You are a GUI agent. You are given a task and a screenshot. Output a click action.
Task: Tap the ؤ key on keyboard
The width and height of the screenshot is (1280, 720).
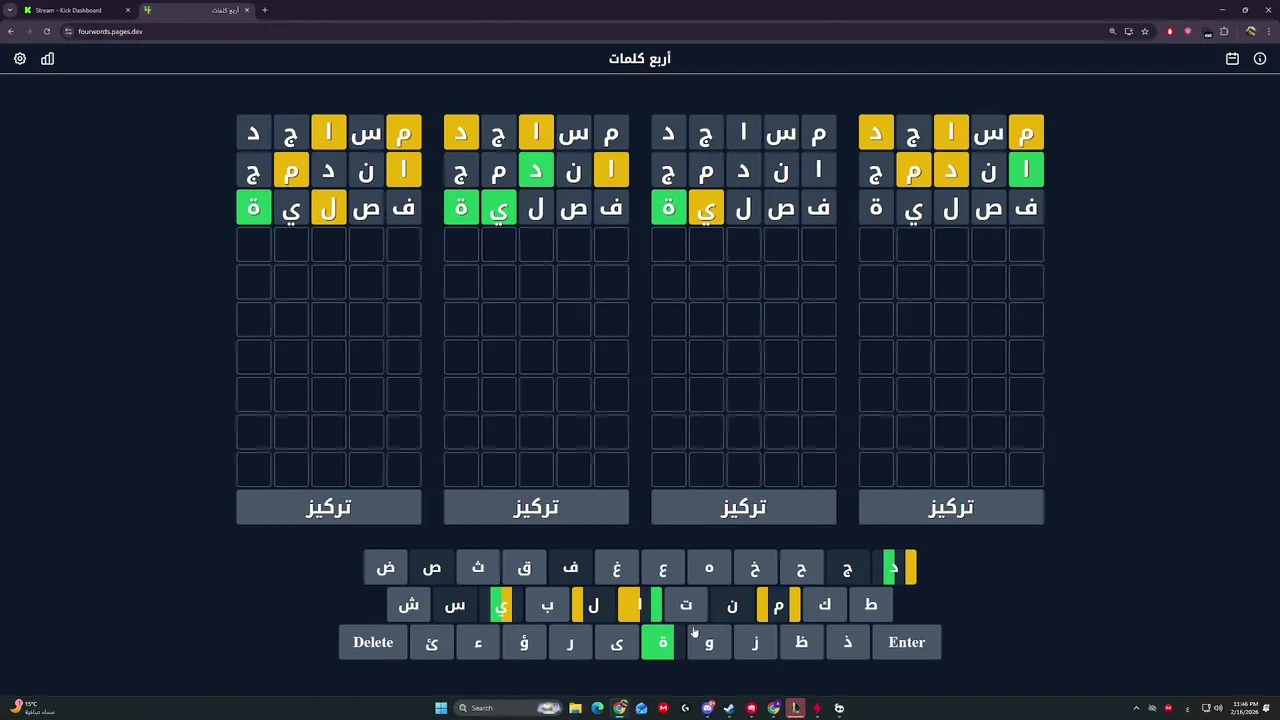pos(524,642)
